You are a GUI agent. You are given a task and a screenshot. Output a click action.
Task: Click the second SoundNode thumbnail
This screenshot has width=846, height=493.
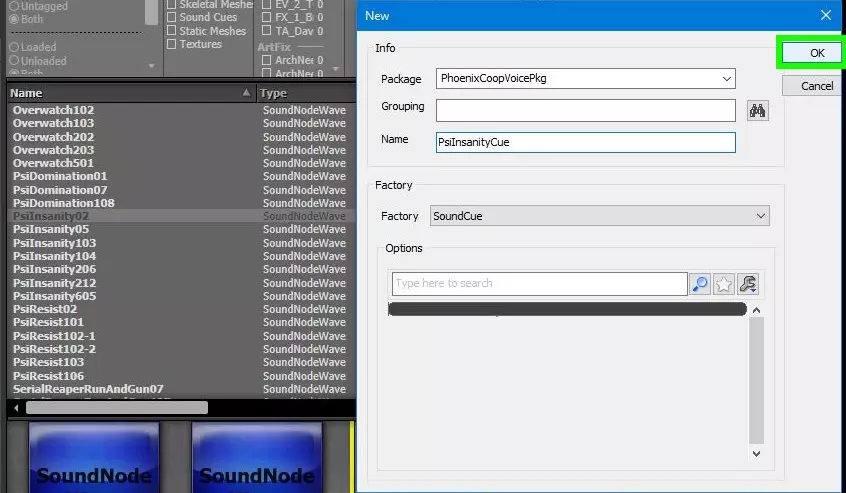(257, 457)
